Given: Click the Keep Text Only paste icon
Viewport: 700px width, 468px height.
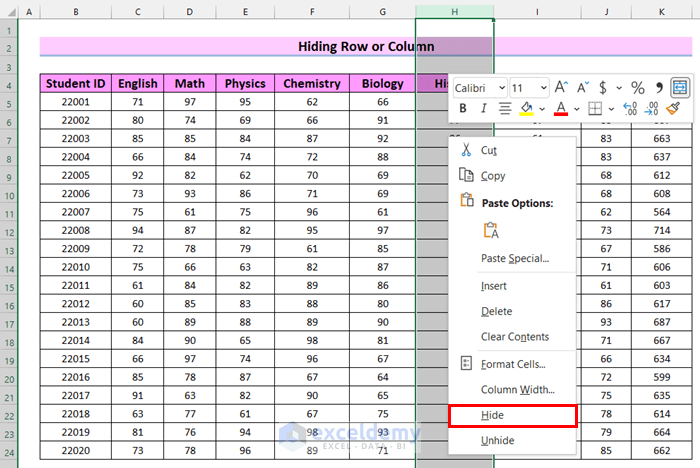Looking at the screenshot, I should 491,230.
